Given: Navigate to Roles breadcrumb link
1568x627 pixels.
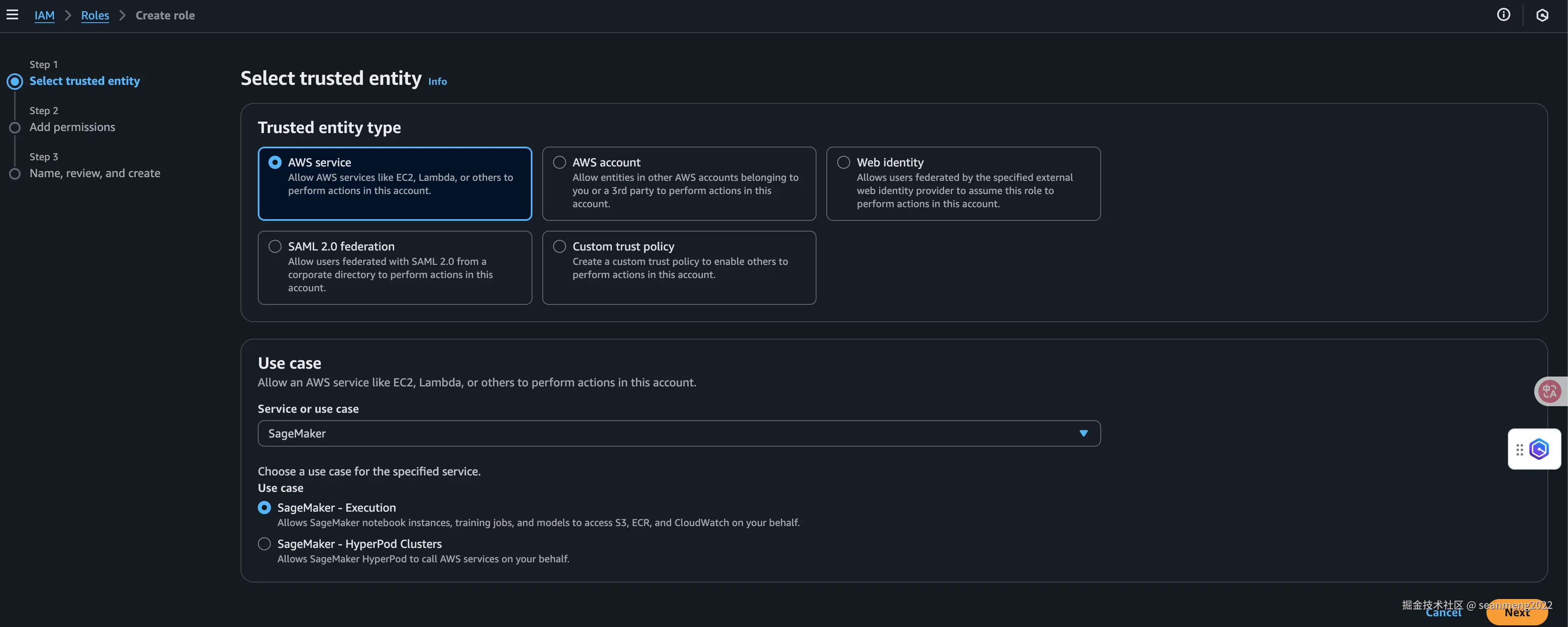Looking at the screenshot, I should (x=95, y=15).
